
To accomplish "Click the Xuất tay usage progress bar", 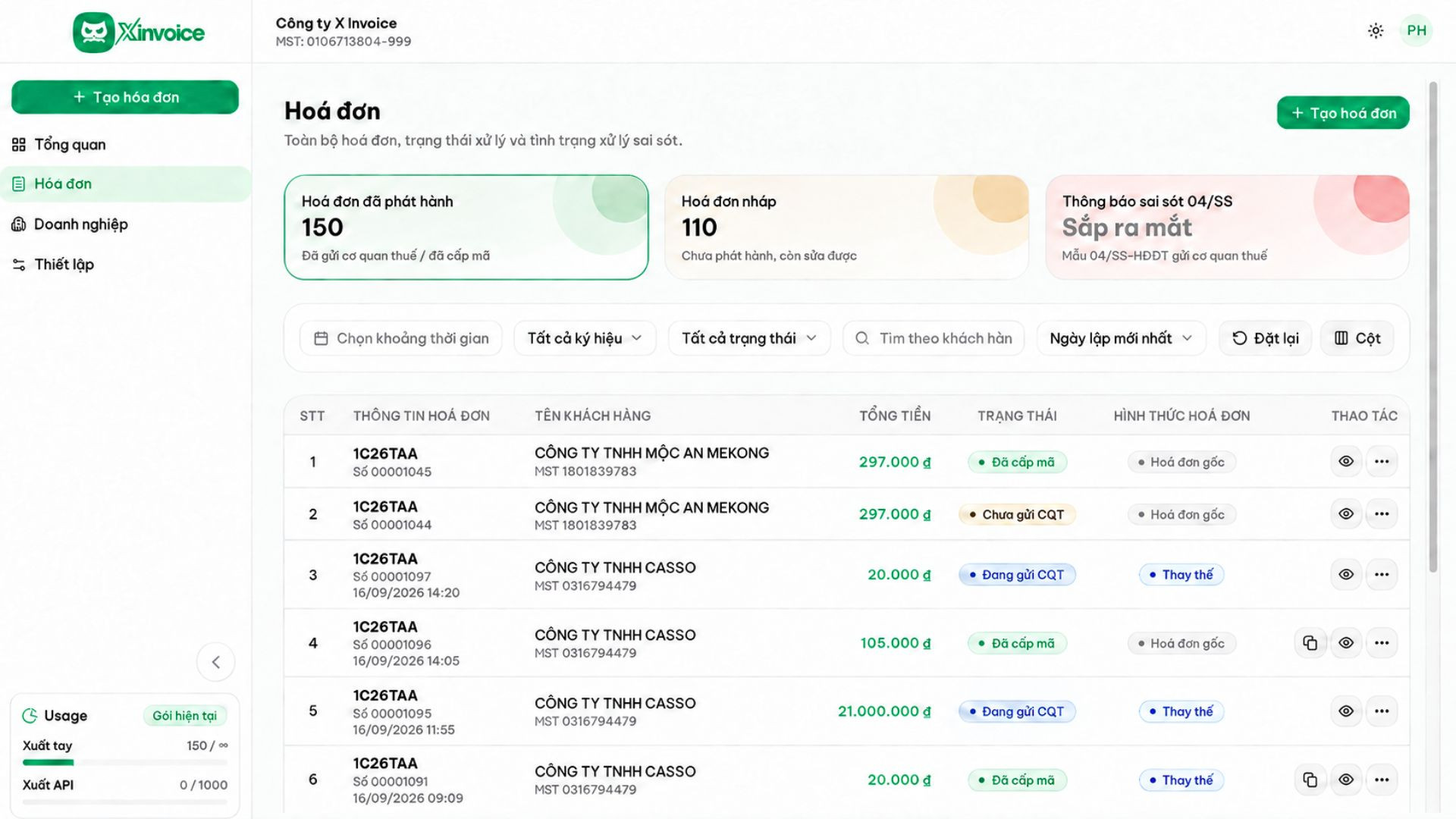I will coord(125,762).
